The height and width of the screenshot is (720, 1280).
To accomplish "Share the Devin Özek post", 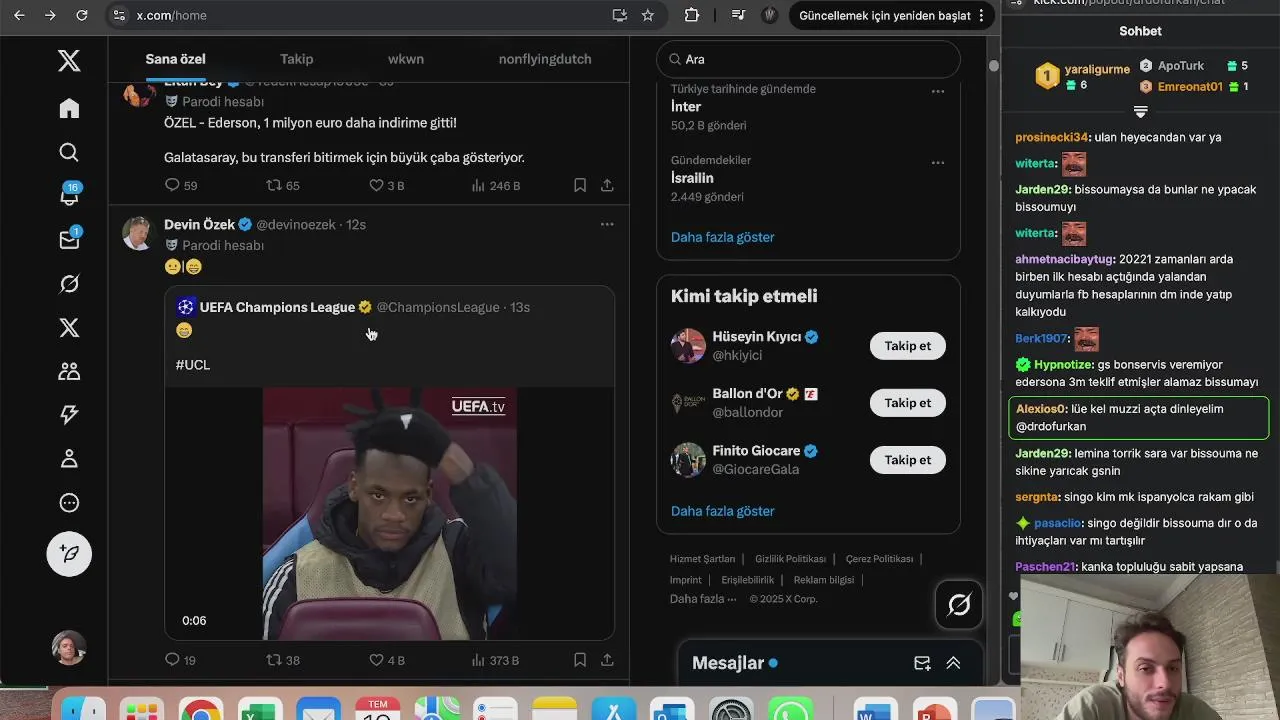I will 607,660.
